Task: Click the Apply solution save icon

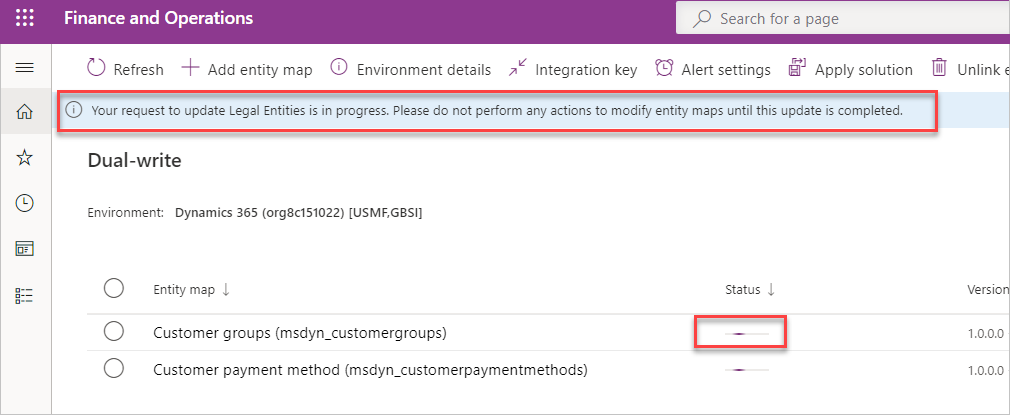Action: click(x=797, y=68)
